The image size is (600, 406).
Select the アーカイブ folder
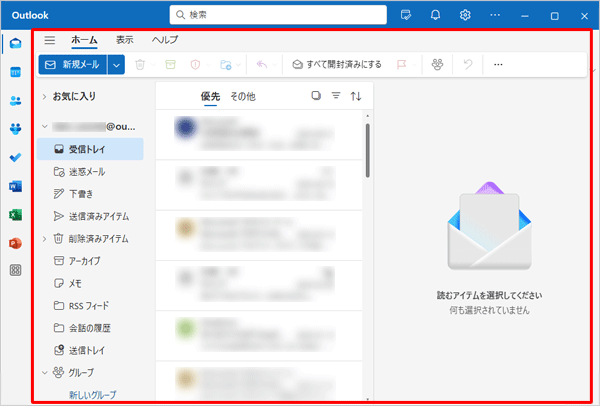click(90, 261)
